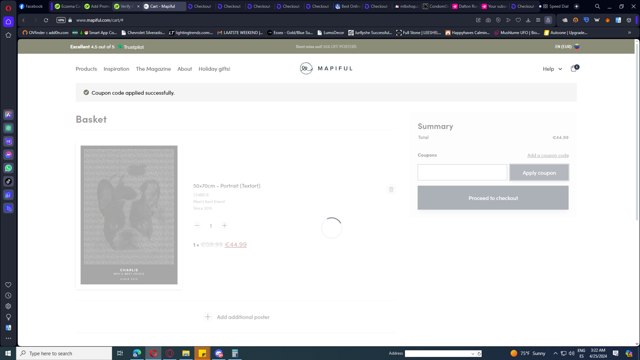
Task: Open browser downloads icon
Action: 528,20
